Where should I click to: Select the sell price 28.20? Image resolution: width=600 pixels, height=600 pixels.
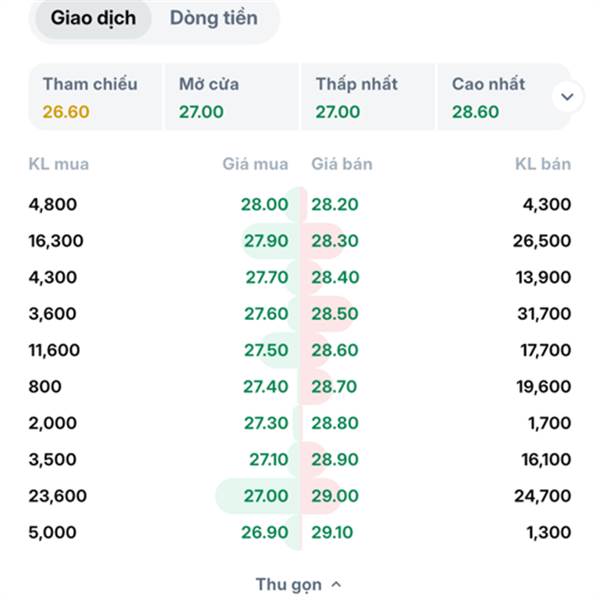point(334,205)
